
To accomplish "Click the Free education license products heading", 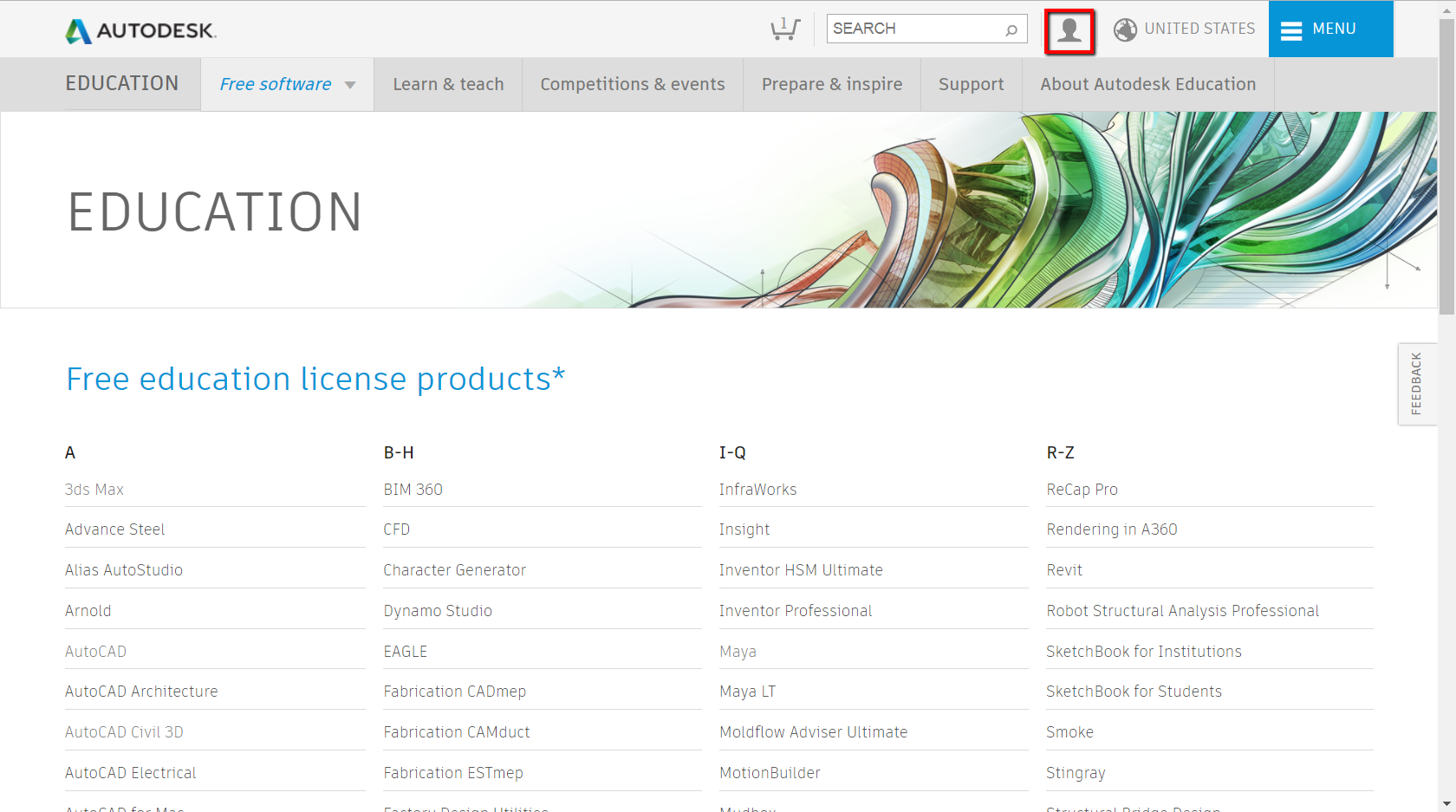I will click(x=315, y=379).
